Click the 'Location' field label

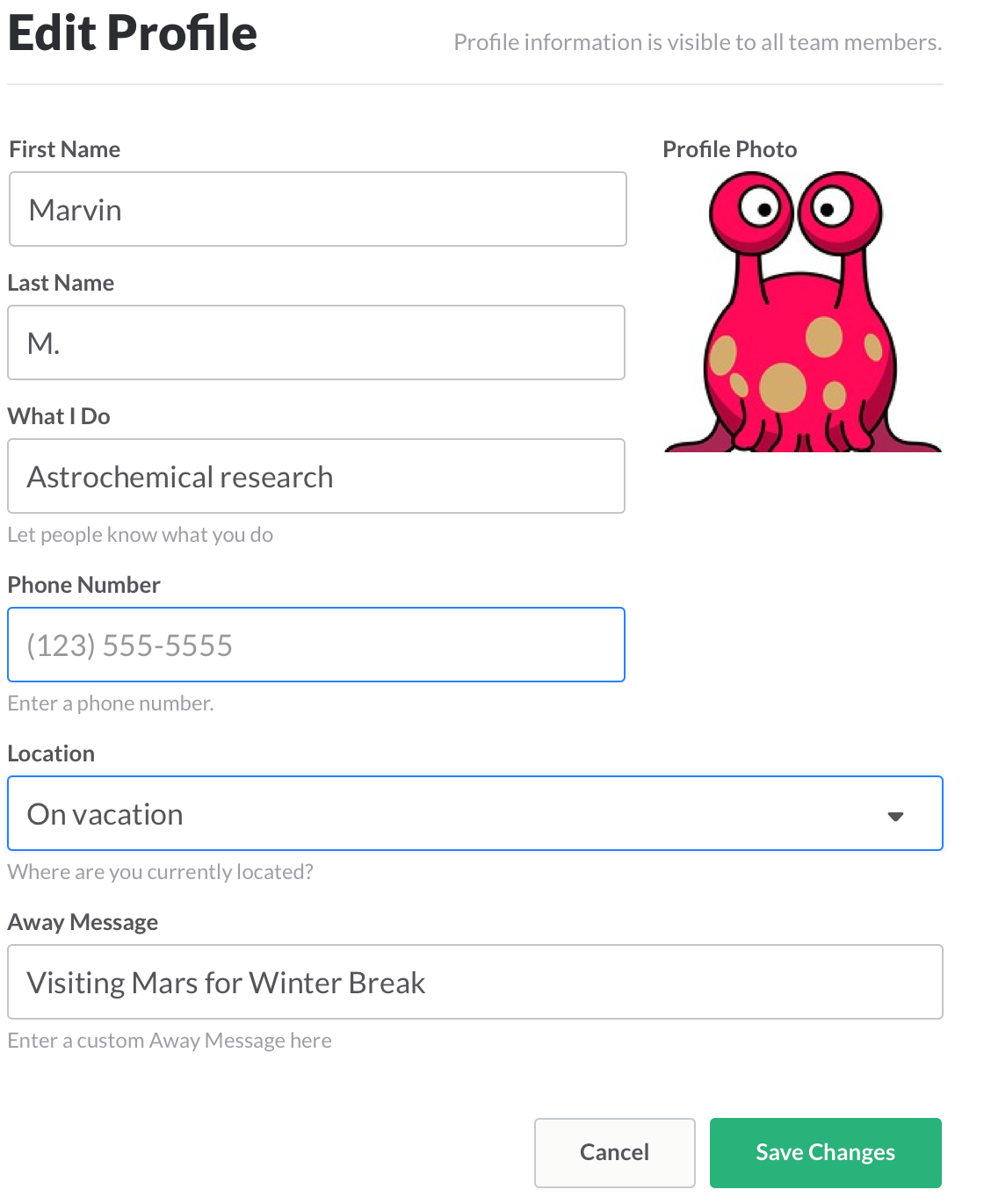pos(51,753)
